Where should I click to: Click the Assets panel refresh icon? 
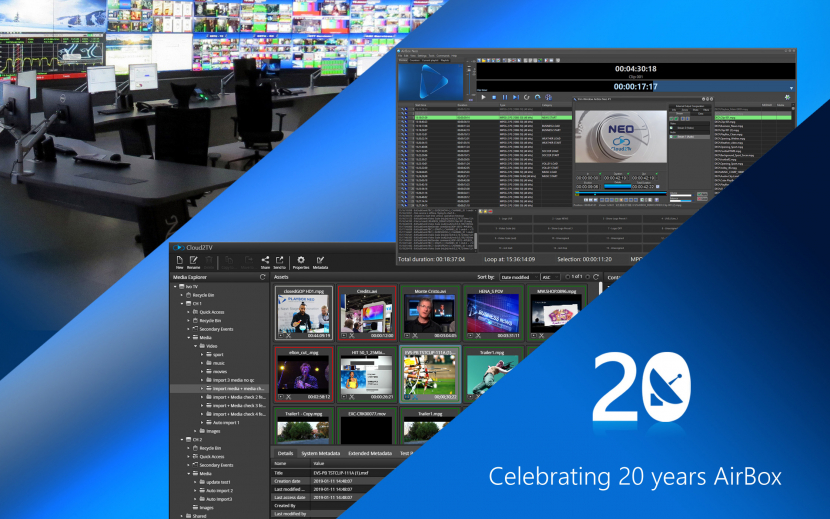pyautogui.click(x=596, y=277)
